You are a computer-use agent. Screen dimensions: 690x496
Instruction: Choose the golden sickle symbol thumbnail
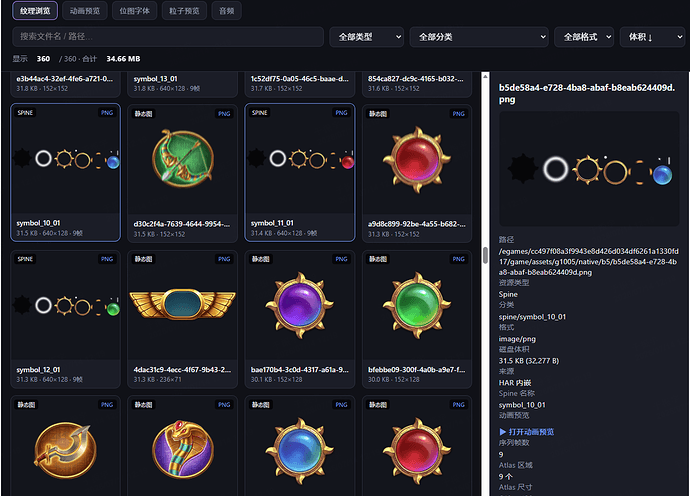[66, 446]
